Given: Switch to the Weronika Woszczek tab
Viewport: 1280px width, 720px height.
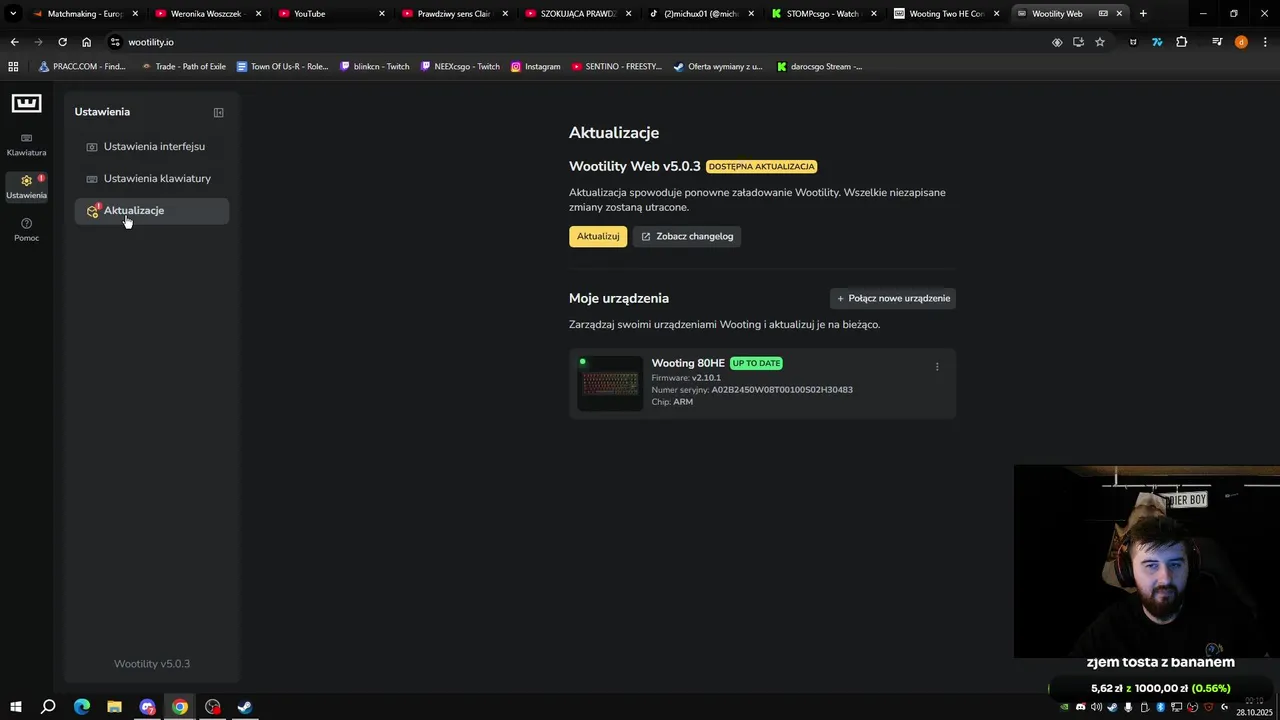Looking at the screenshot, I should point(207,14).
